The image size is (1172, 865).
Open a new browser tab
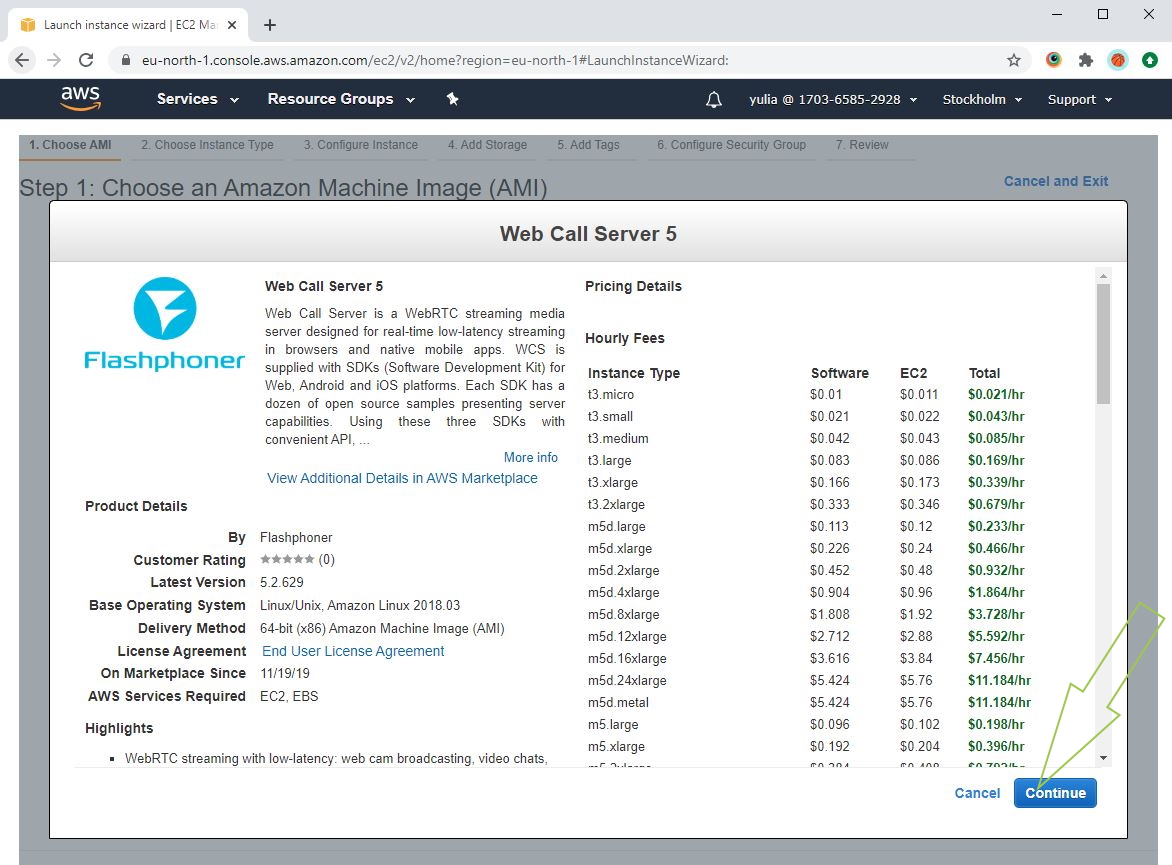(270, 25)
